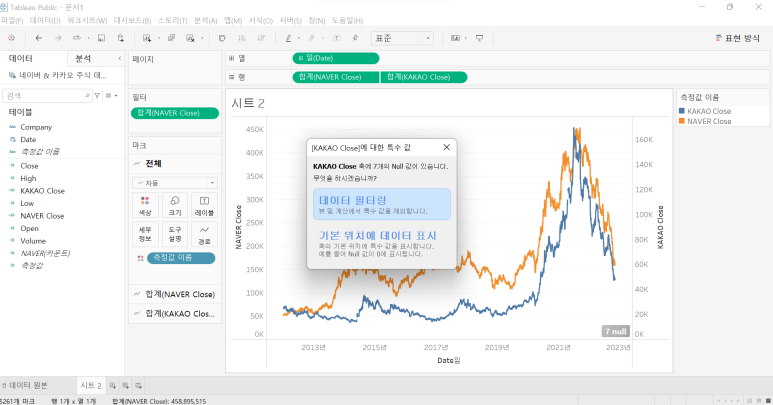Open the 도구 설명 (tooltip) marks card
This screenshot has width=773, height=405.
point(175,234)
